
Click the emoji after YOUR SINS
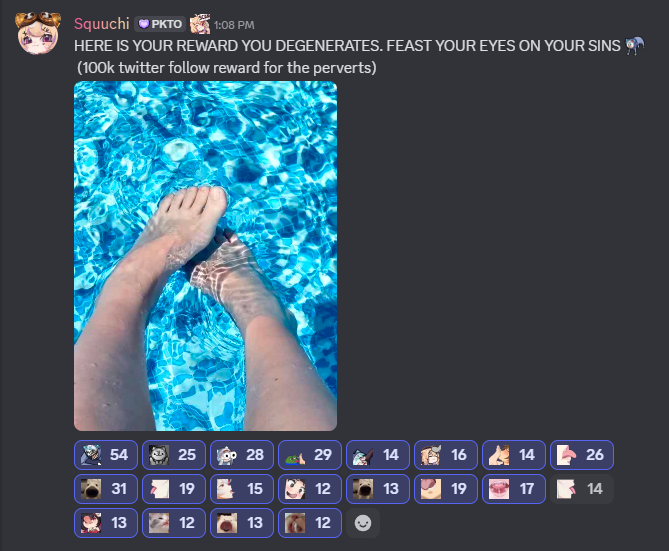[x=634, y=46]
